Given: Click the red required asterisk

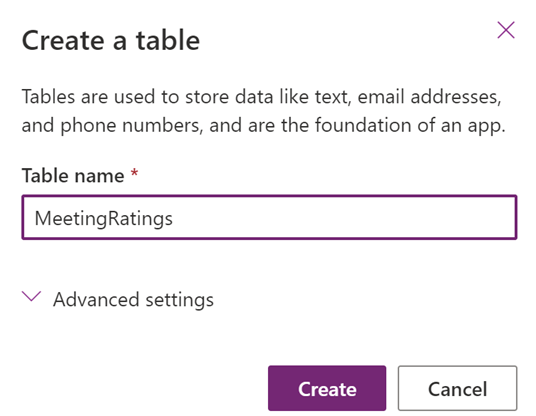Looking at the screenshot, I should (x=135, y=173).
